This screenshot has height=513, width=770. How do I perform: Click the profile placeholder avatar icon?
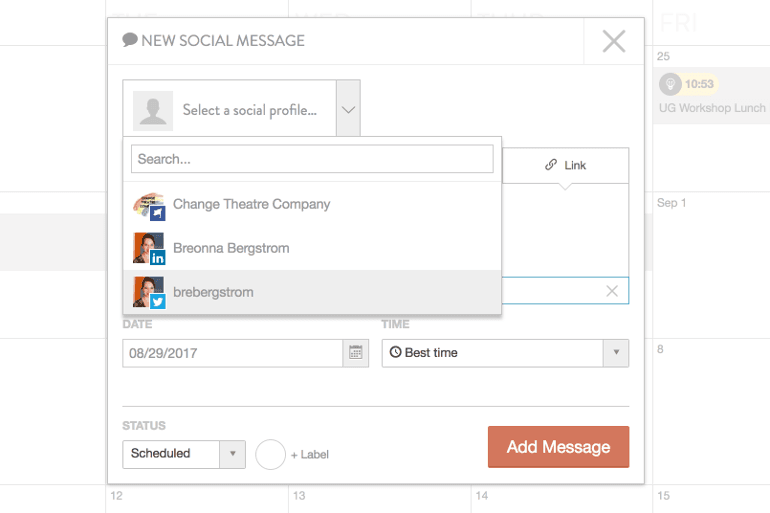coord(153,110)
